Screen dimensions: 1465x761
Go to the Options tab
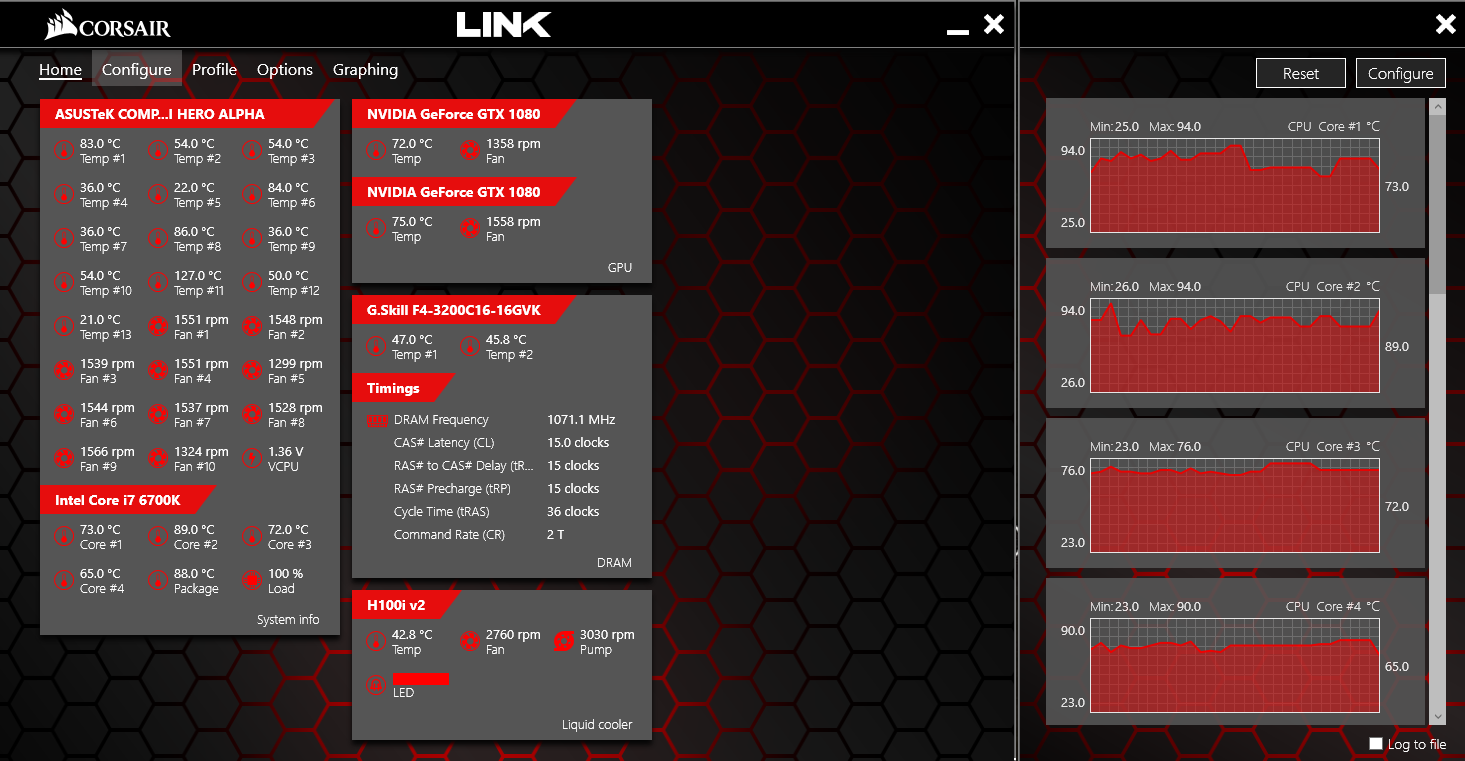pyautogui.click(x=285, y=70)
